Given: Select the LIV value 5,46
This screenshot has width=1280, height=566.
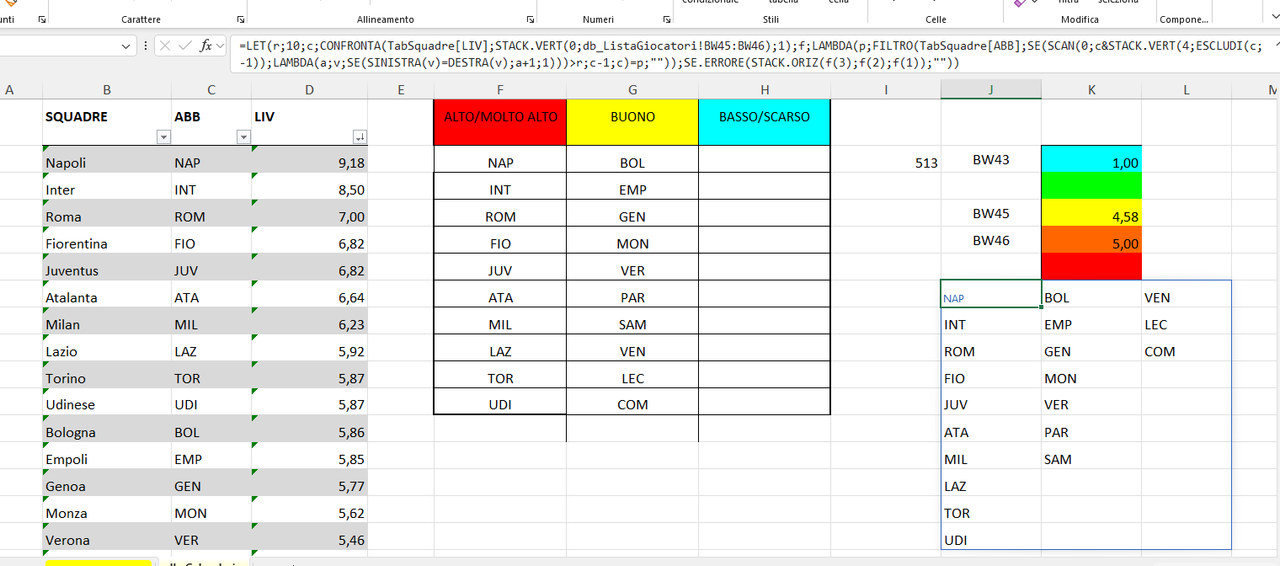Looking at the screenshot, I should pyautogui.click(x=309, y=537).
